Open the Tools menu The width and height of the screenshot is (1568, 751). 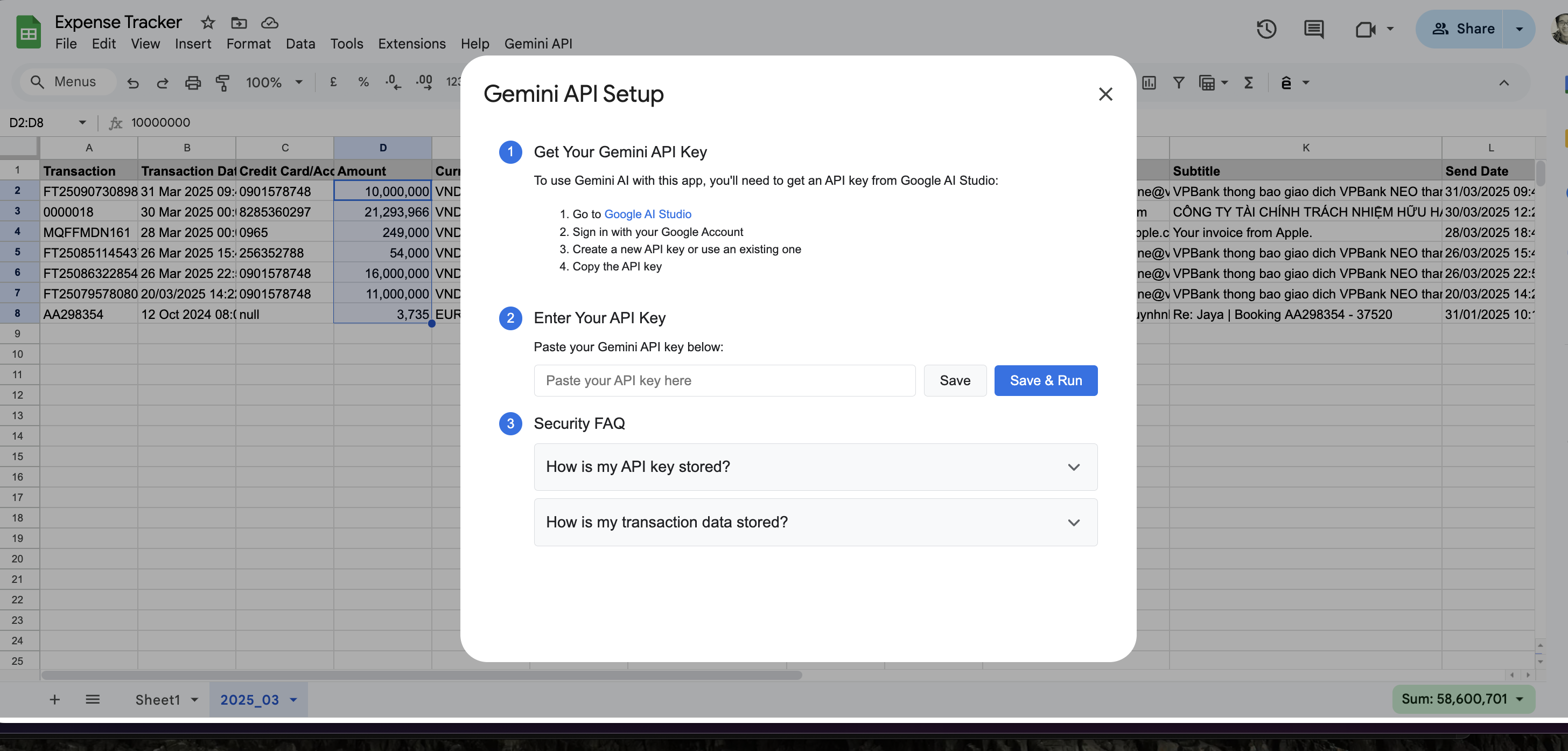[346, 44]
